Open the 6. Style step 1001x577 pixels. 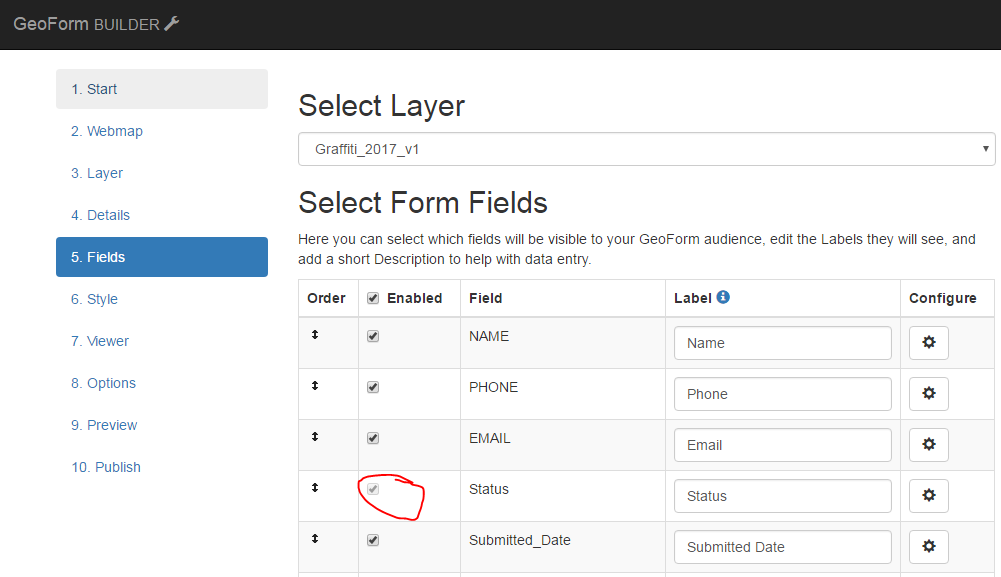coord(94,299)
